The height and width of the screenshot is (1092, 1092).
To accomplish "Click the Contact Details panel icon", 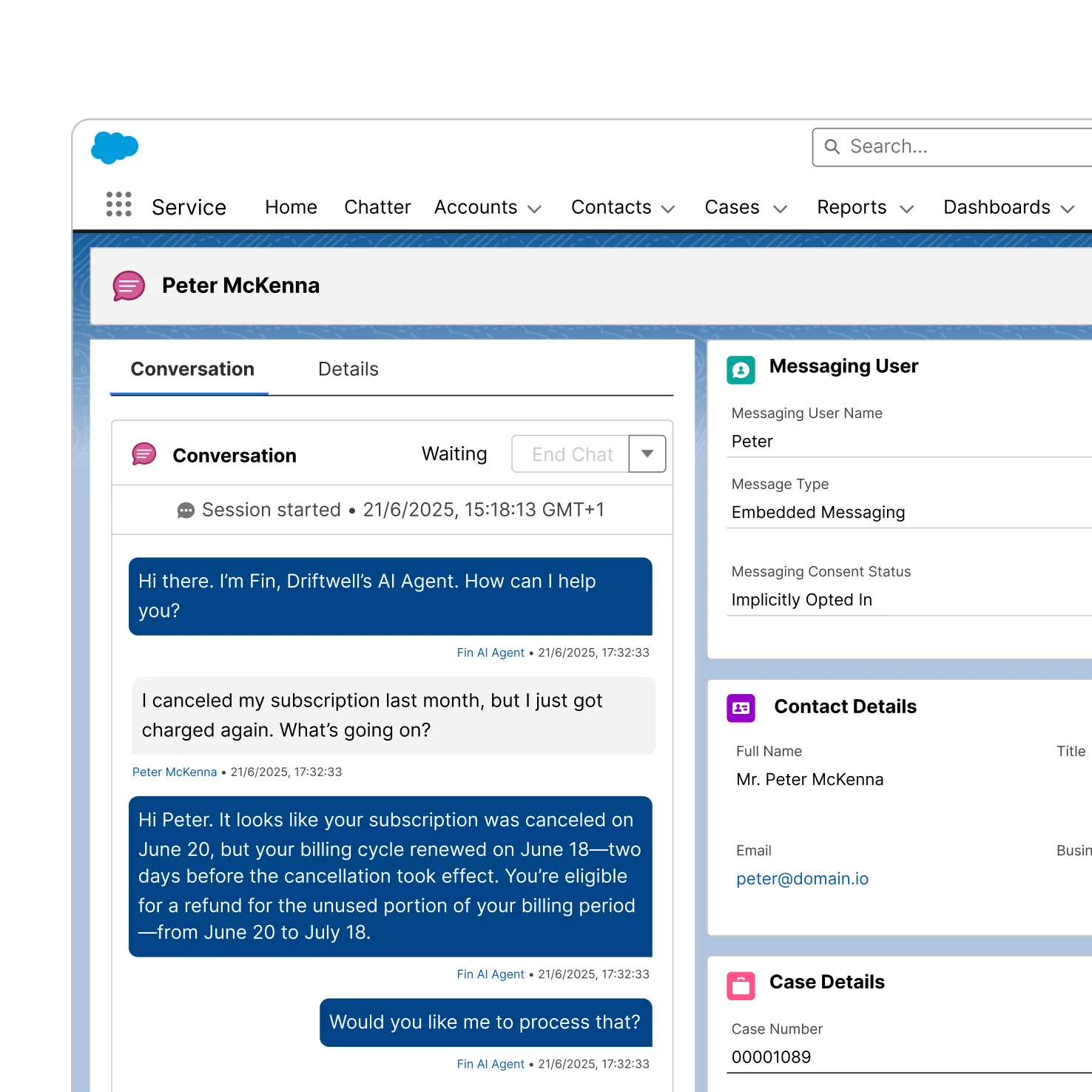I will (741, 708).
